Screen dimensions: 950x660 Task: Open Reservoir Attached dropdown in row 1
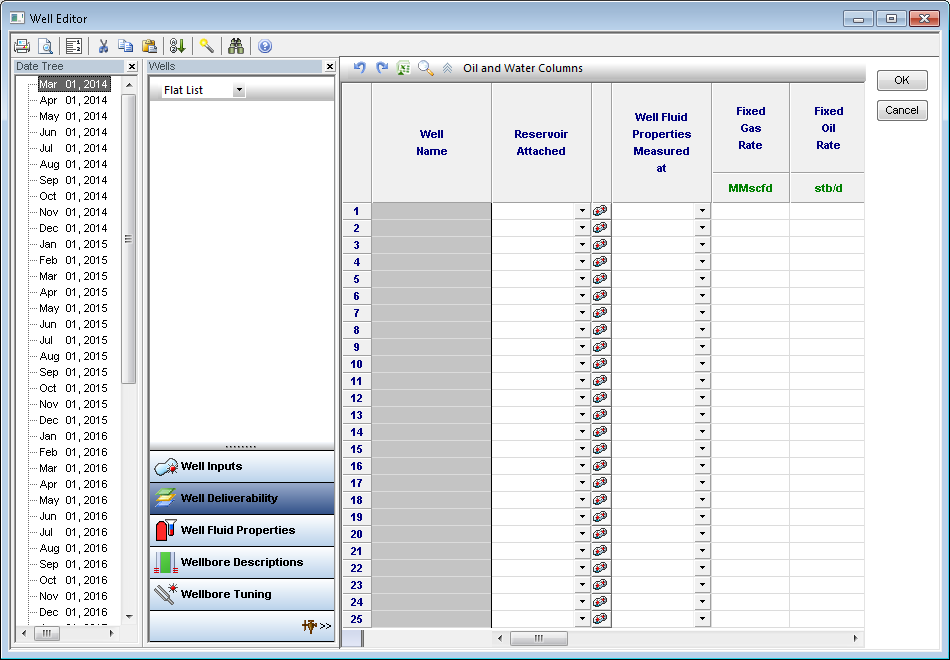pos(582,211)
